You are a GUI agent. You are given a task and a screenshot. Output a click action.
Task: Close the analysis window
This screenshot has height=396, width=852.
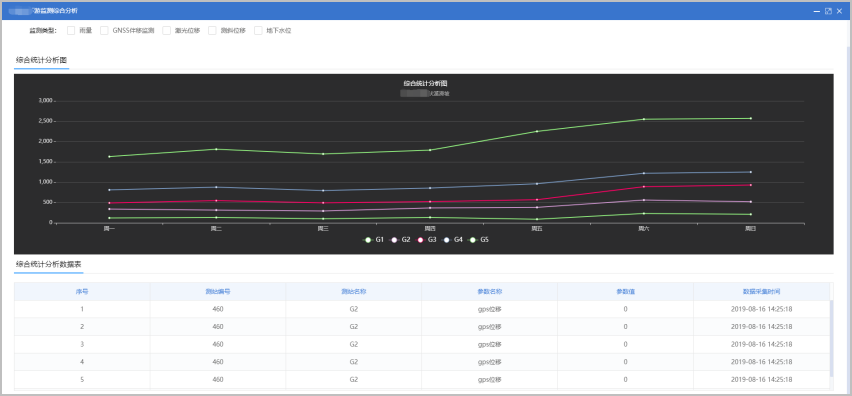pos(840,11)
